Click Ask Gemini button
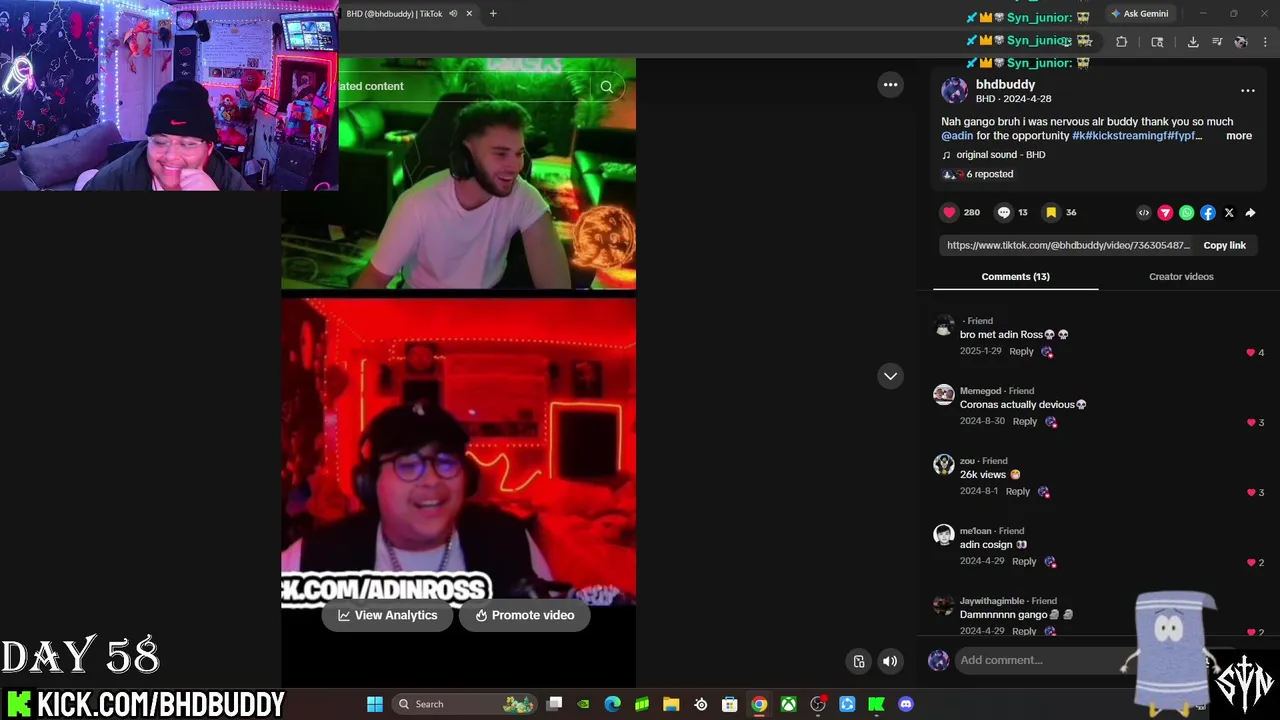 [1139, 14]
